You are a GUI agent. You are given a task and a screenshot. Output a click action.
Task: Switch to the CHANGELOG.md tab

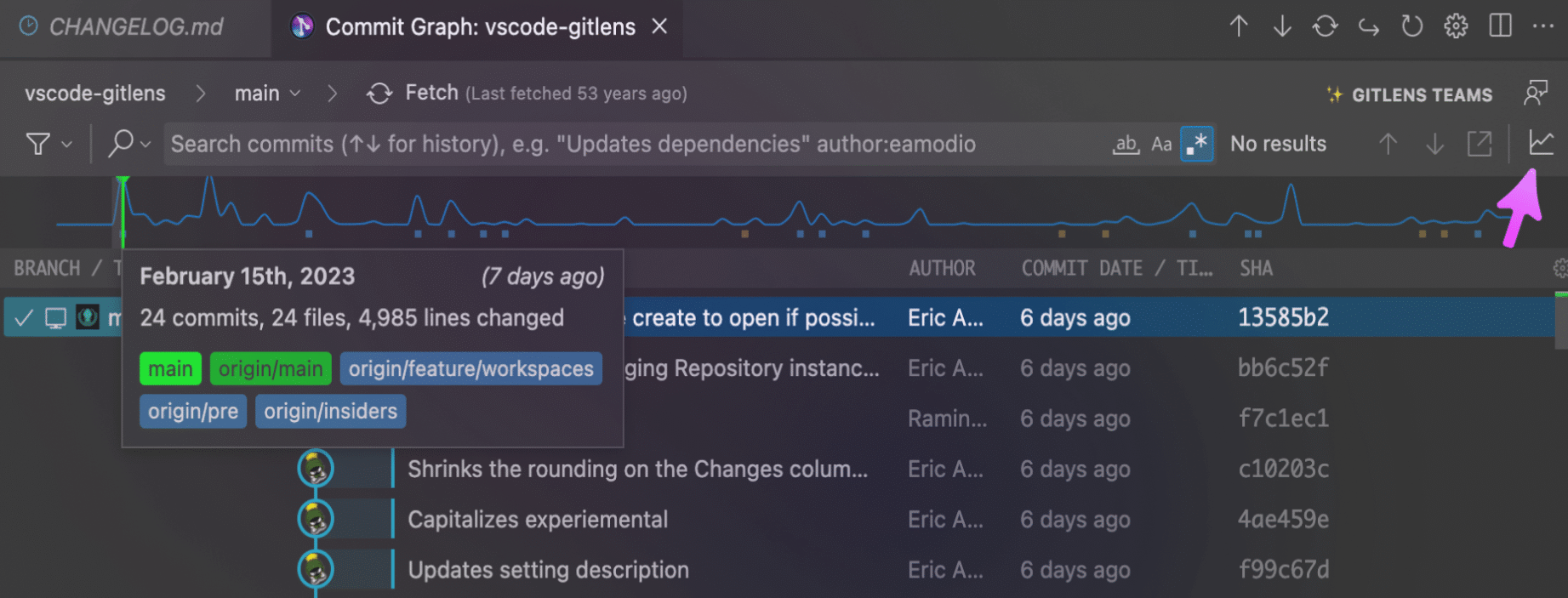click(x=135, y=27)
